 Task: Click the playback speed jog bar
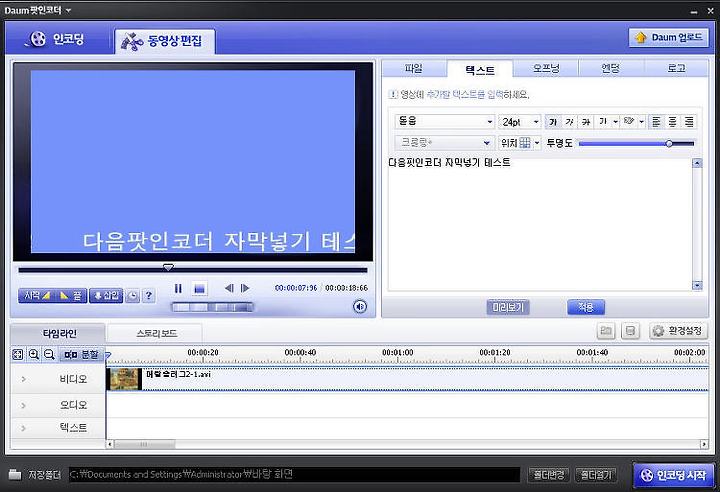[x=212, y=307]
